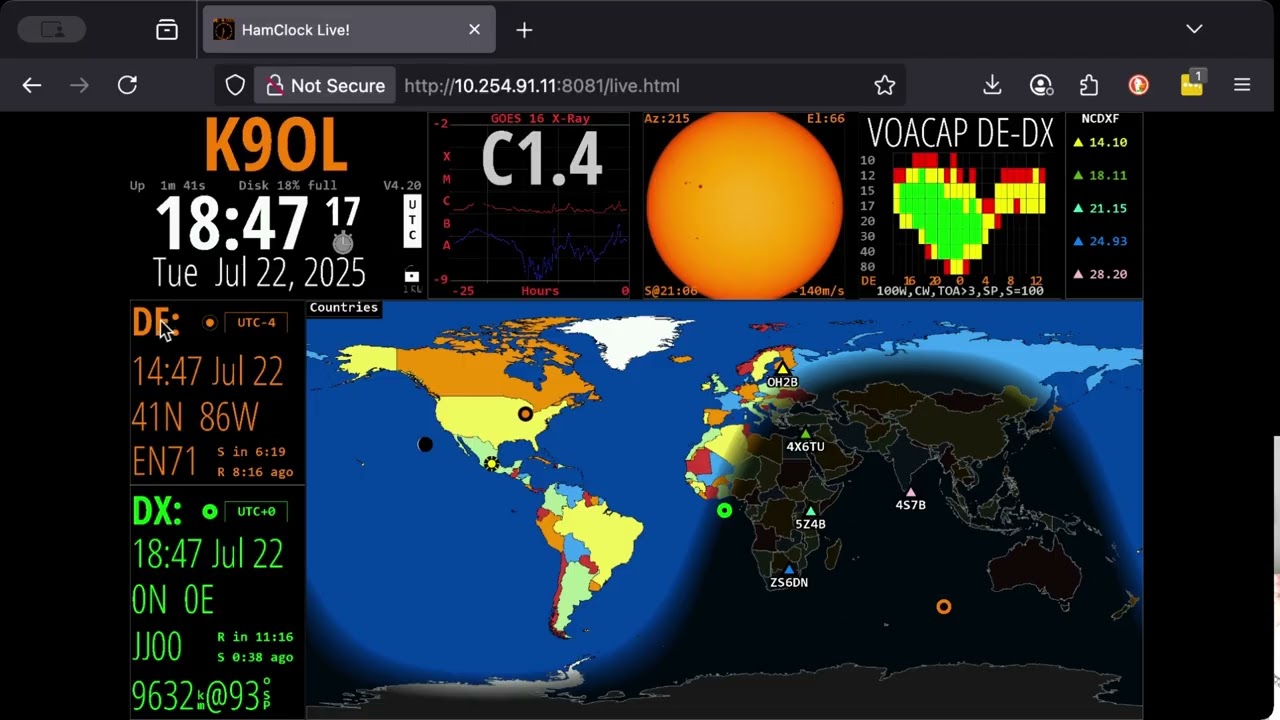Go back to the previous page
Image resolution: width=1280 pixels, height=720 pixels.
coord(32,86)
